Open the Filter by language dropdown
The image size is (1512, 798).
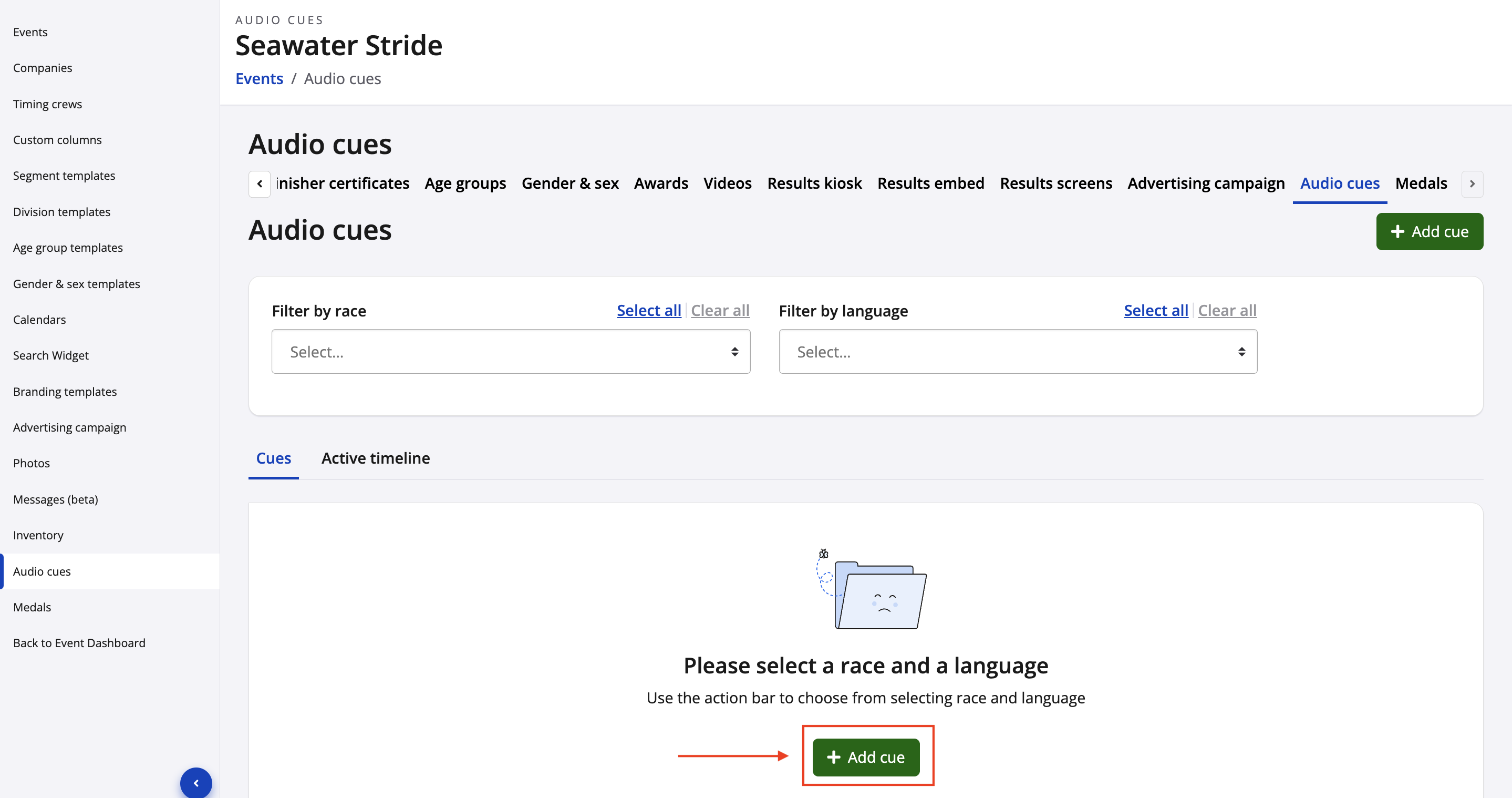(x=1017, y=351)
